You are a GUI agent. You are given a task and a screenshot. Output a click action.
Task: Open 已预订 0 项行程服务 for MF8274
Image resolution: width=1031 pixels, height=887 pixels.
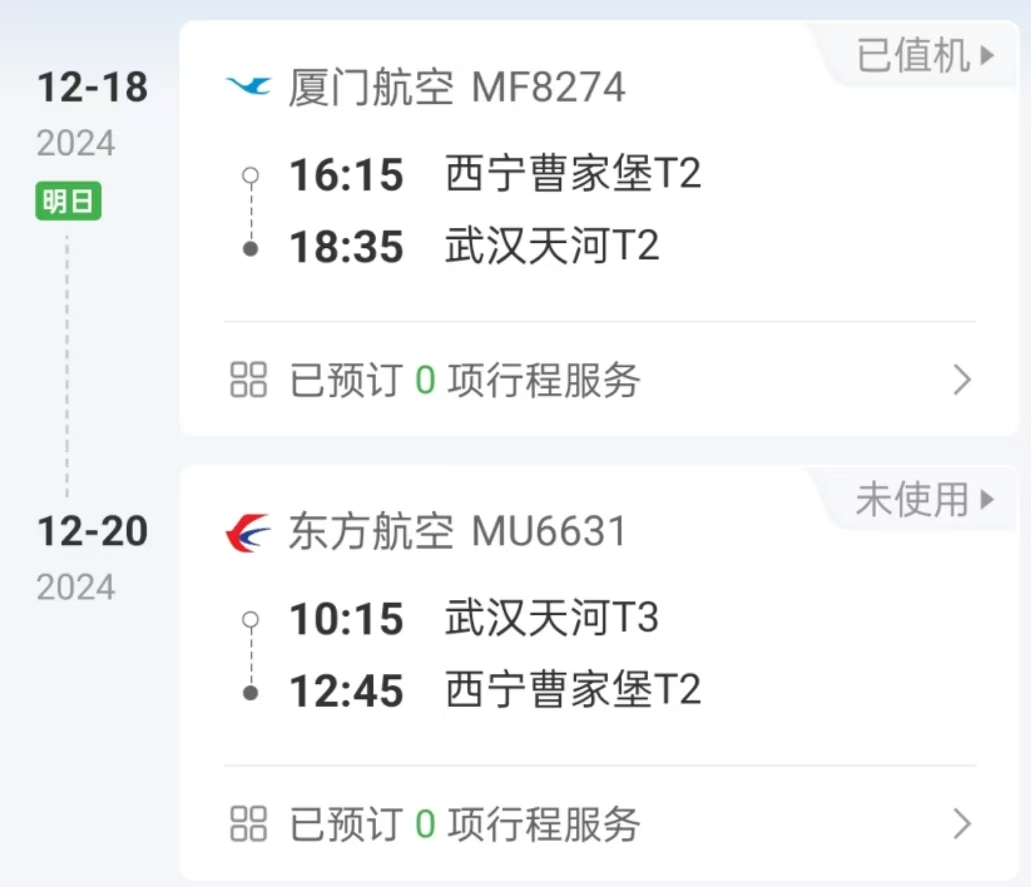(465, 380)
